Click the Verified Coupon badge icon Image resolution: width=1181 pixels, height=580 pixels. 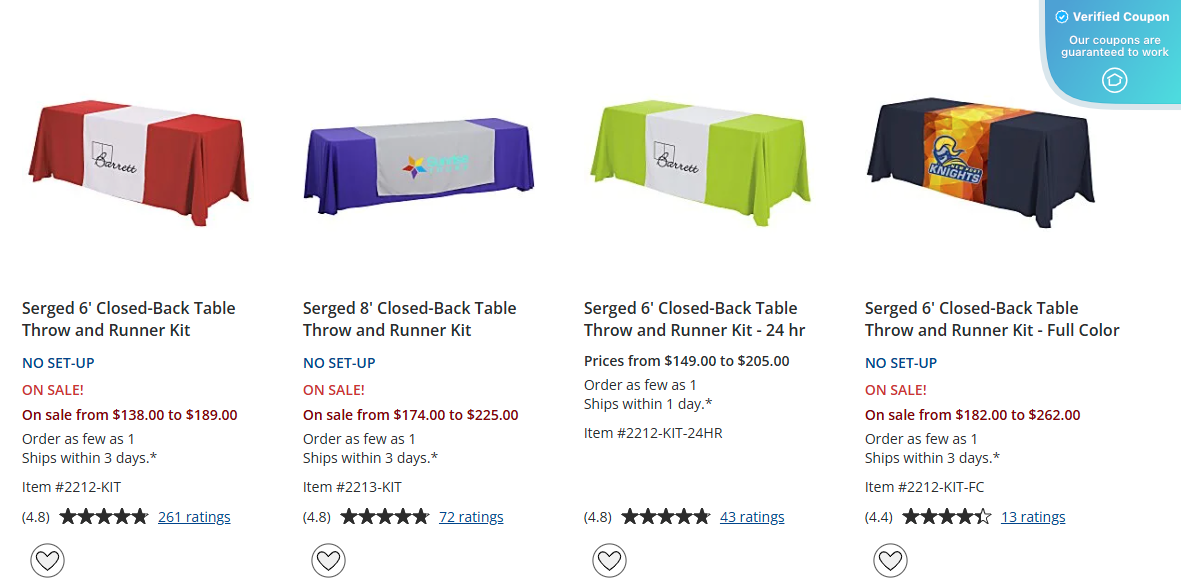[1114, 80]
